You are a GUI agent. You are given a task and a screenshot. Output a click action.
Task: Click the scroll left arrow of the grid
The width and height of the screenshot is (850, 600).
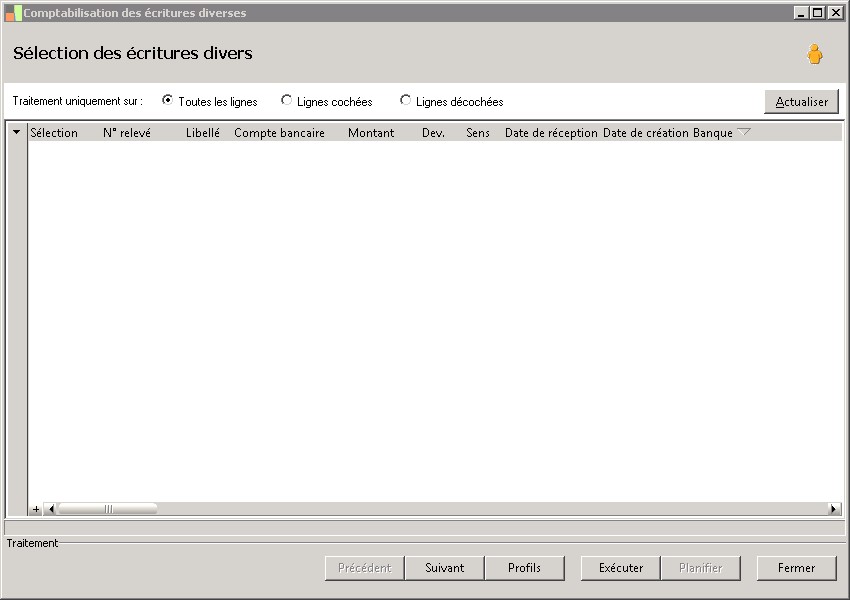click(x=51, y=509)
